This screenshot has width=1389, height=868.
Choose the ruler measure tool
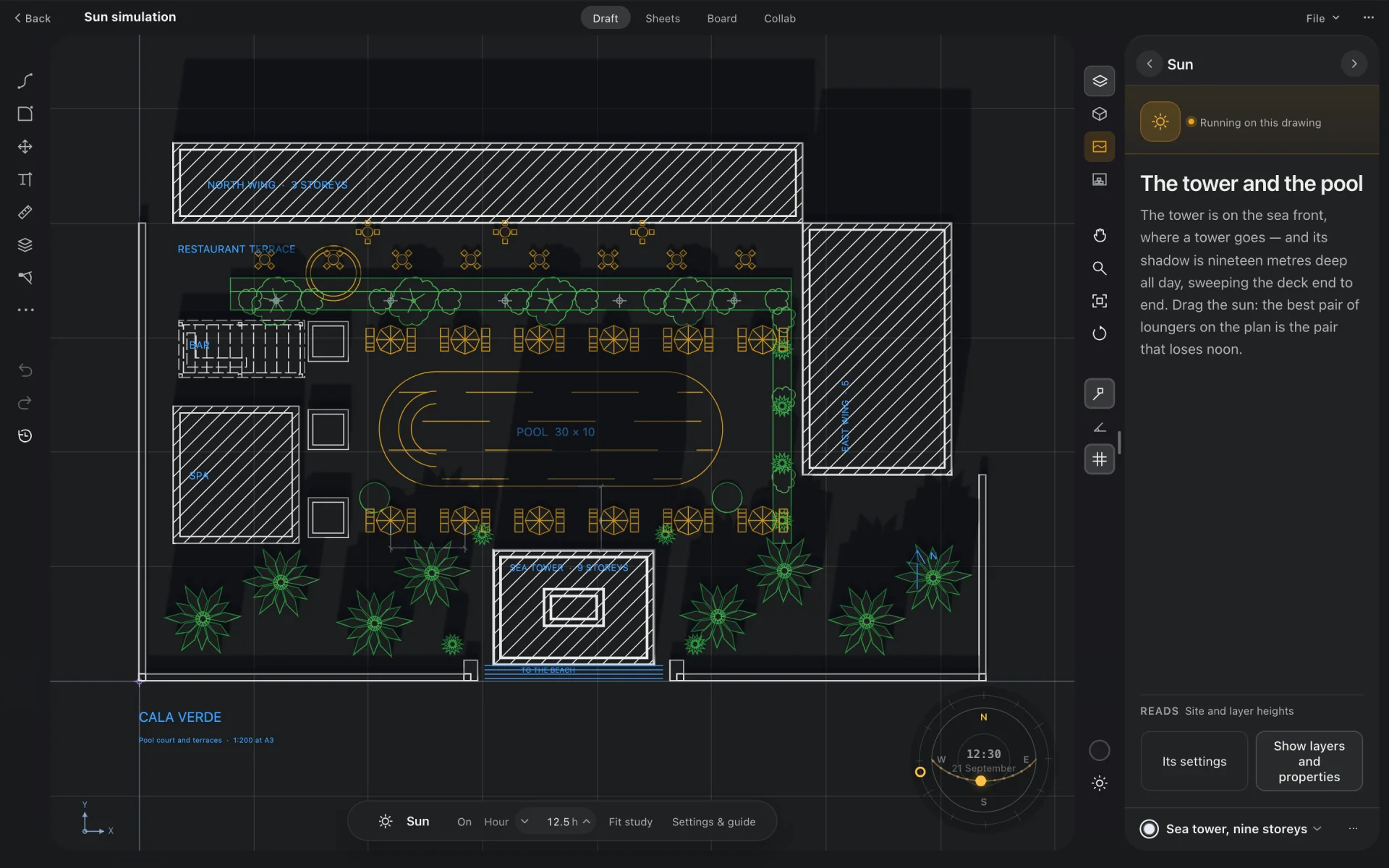[x=25, y=212]
